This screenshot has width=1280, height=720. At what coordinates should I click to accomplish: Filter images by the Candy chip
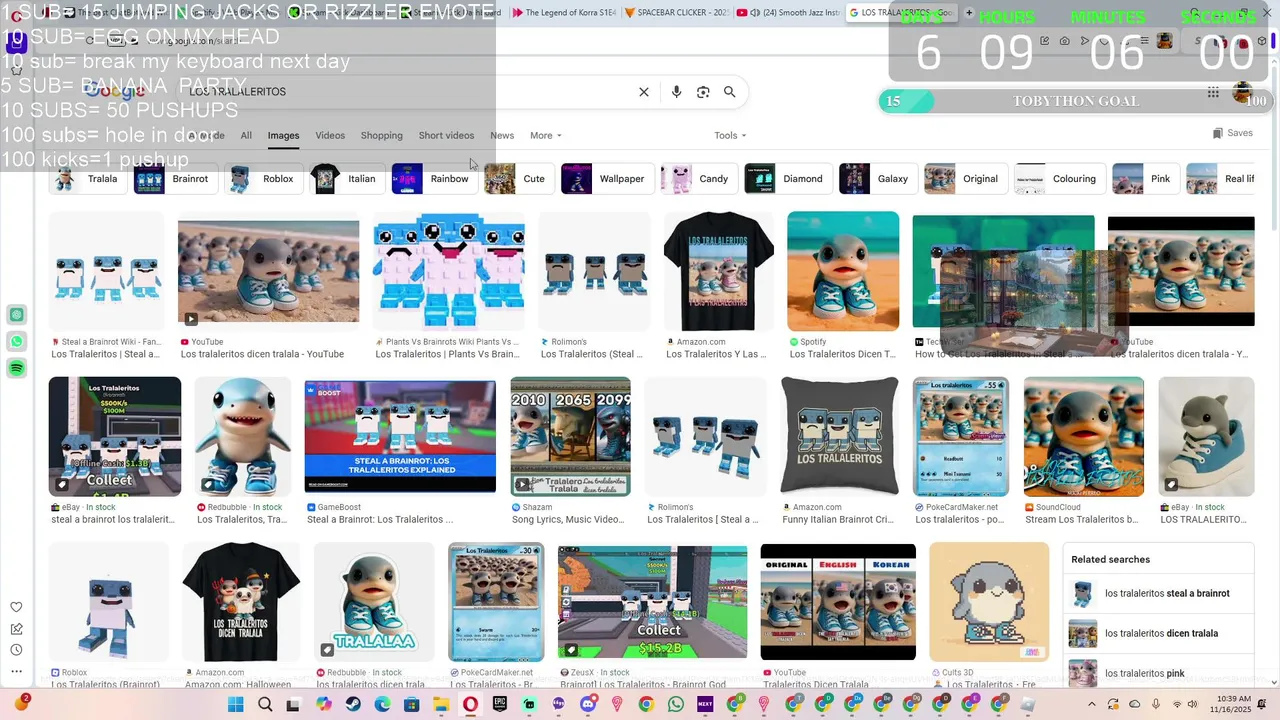point(698,179)
